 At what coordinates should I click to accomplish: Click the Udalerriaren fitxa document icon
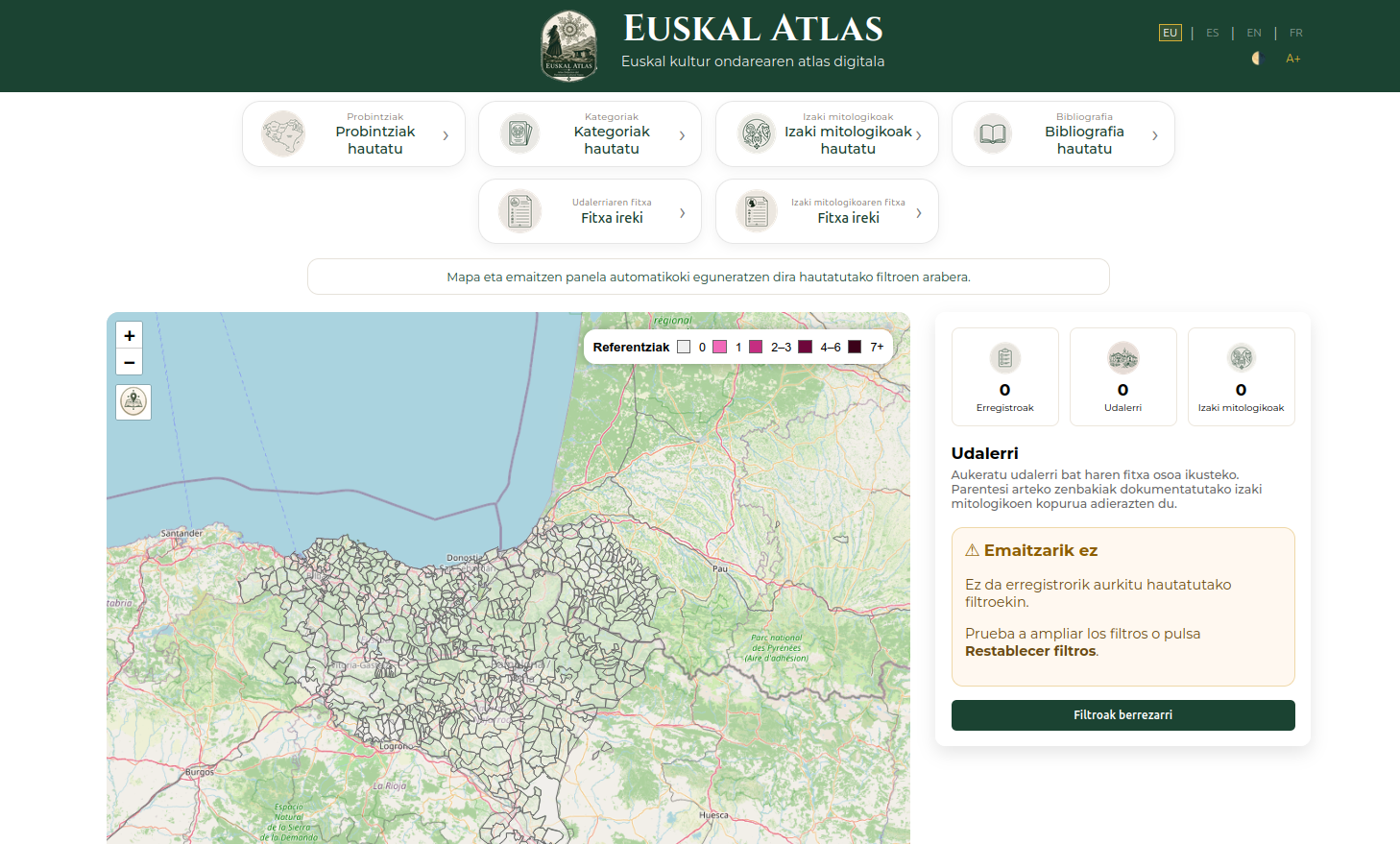pyautogui.click(x=519, y=211)
